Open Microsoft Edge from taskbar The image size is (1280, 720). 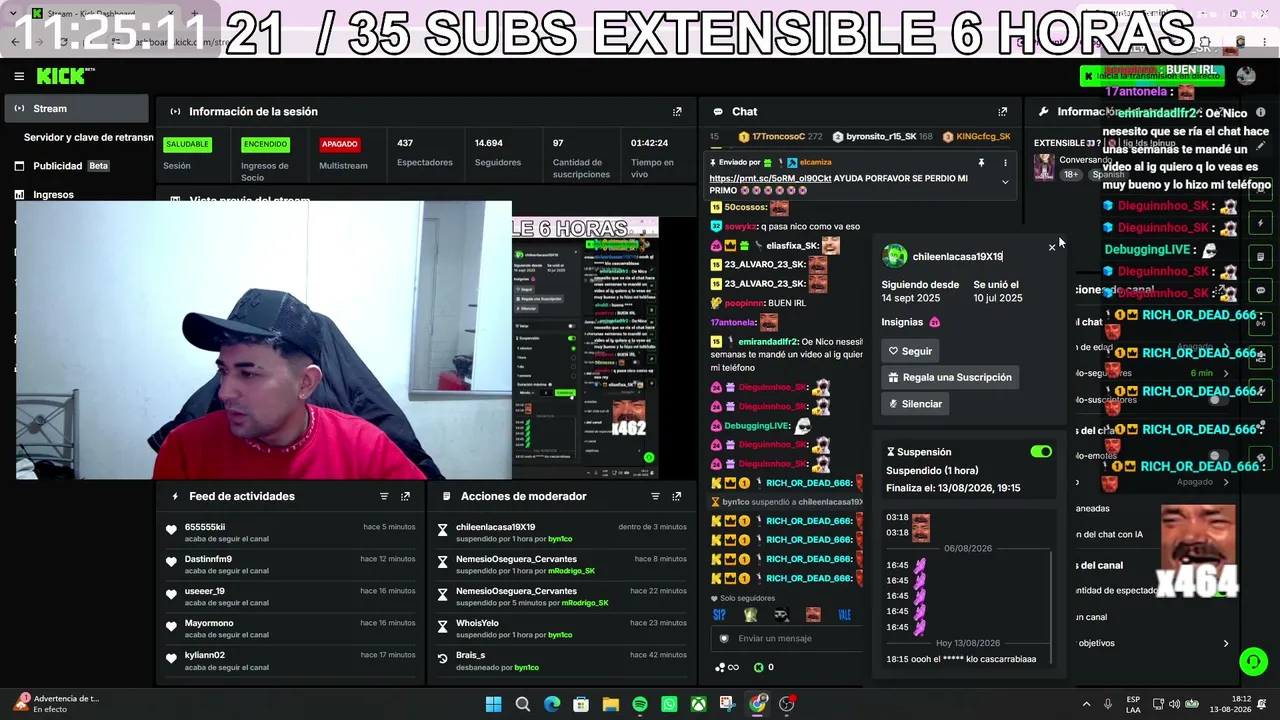(x=552, y=704)
